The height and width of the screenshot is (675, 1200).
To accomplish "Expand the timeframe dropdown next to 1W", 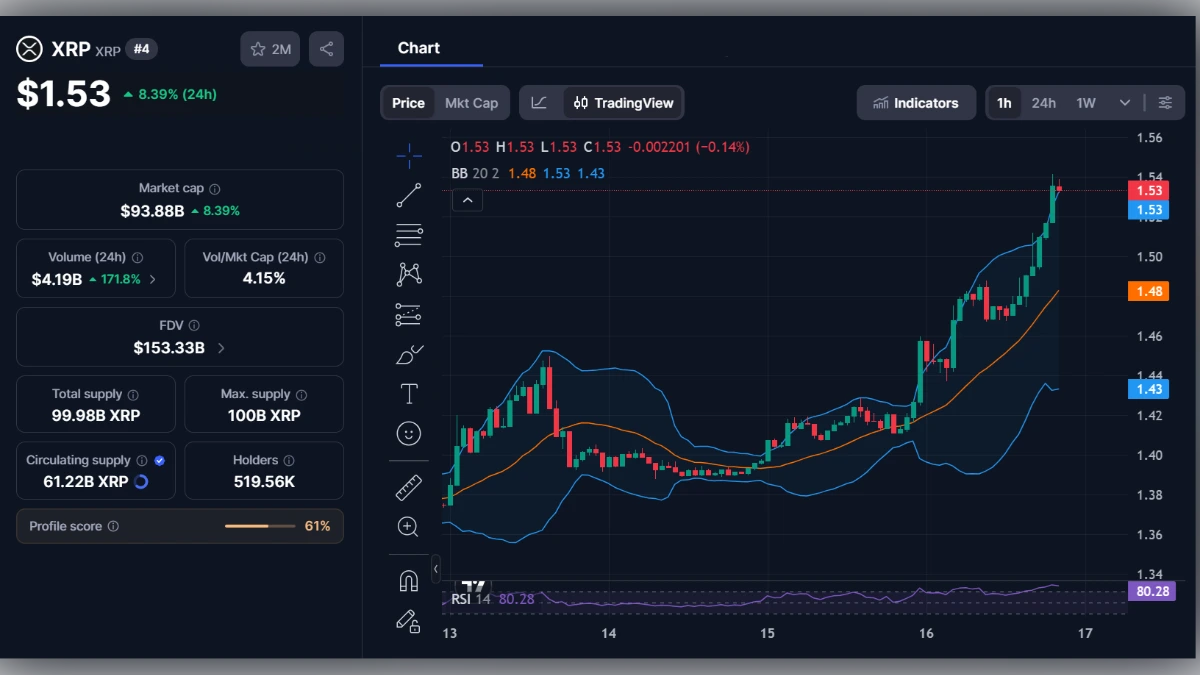I will click(x=1124, y=102).
